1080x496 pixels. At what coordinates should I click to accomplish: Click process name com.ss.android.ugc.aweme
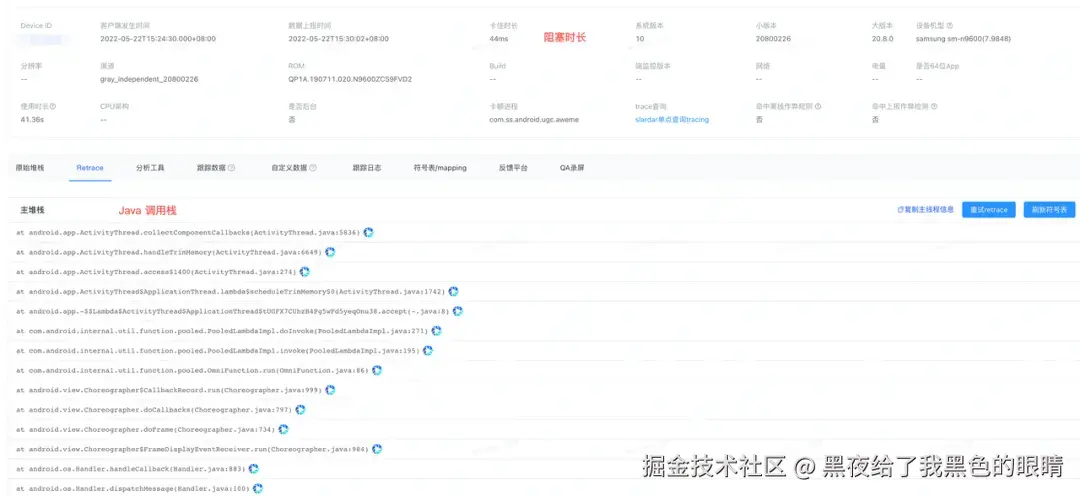point(534,119)
